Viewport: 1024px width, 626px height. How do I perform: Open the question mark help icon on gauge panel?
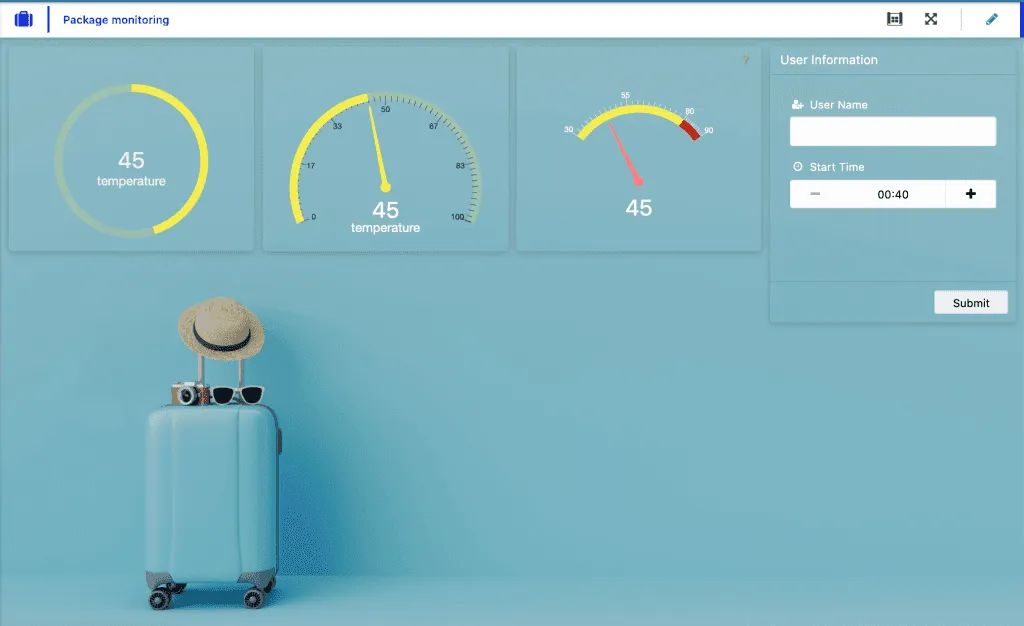[745, 59]
